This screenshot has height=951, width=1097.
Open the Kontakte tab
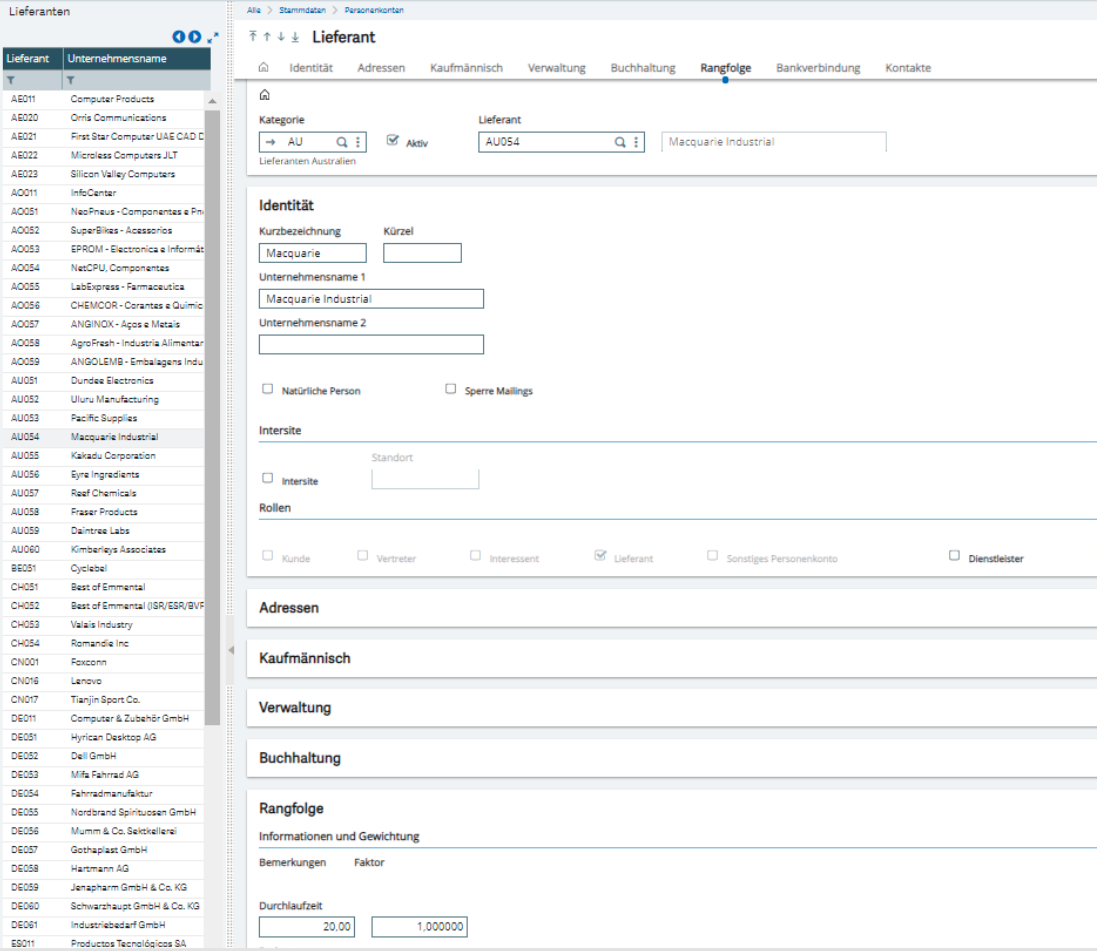[x=907, y=68]
